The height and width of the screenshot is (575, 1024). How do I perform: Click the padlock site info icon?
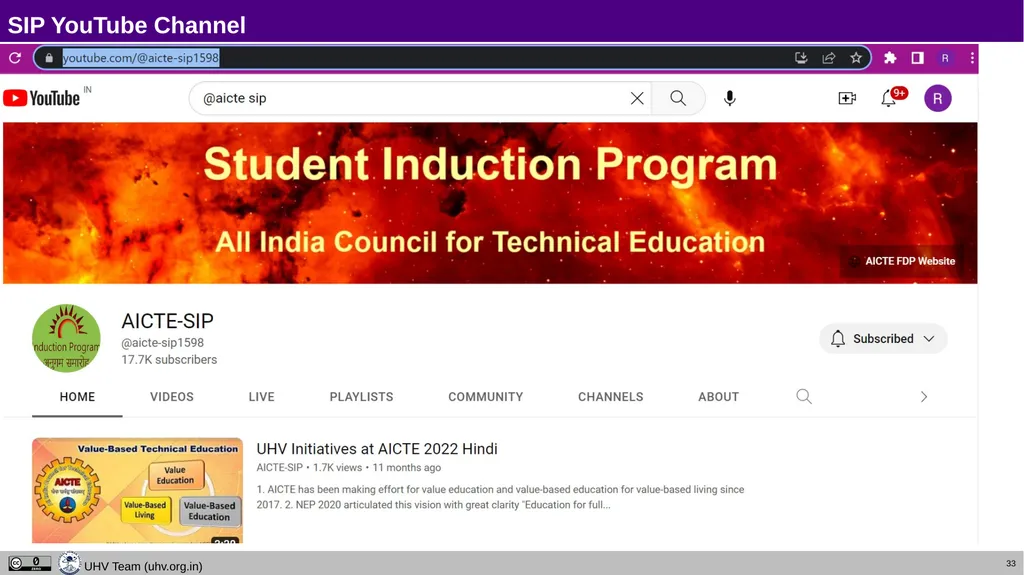[x=49, y=58]
